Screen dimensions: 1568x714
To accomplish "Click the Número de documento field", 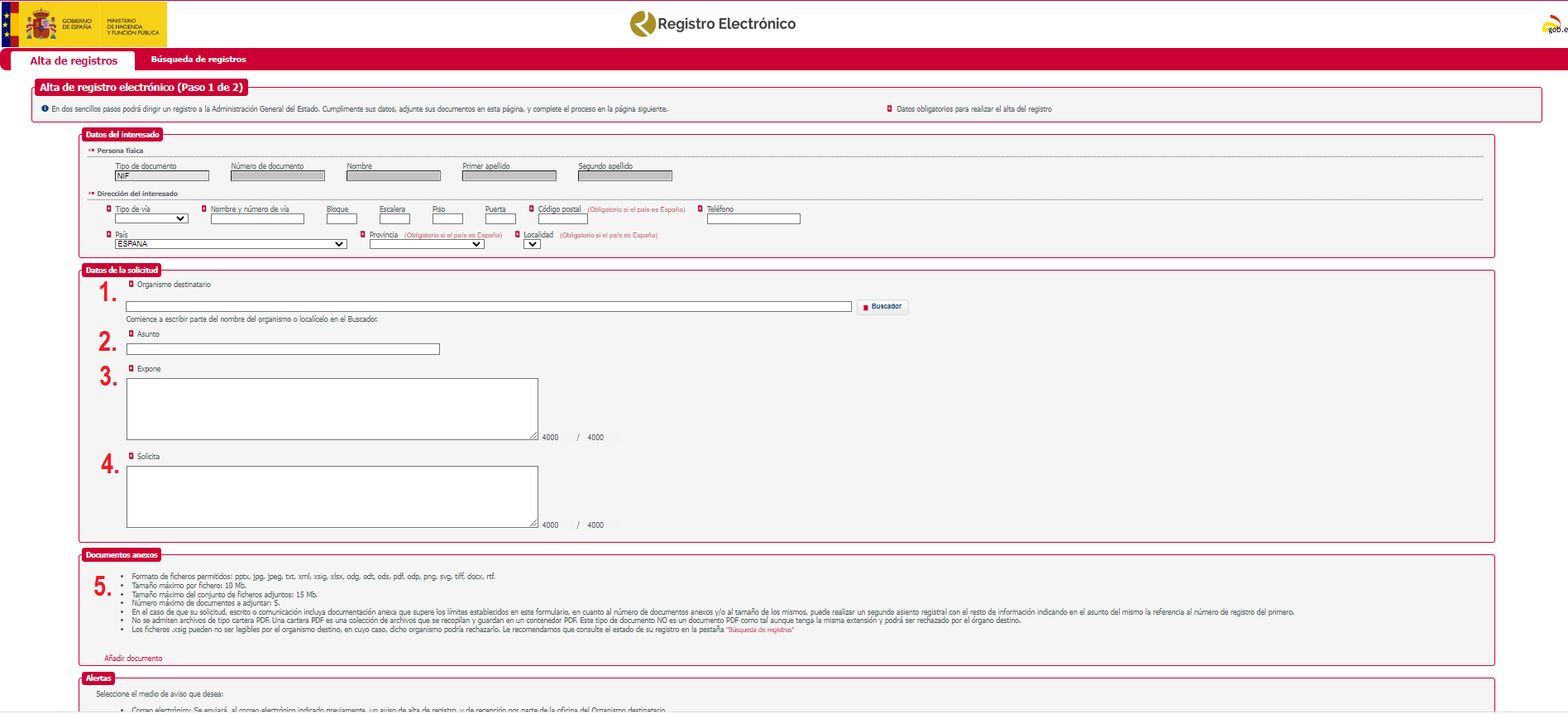I will pyautogui.click(x=278, y=175).
